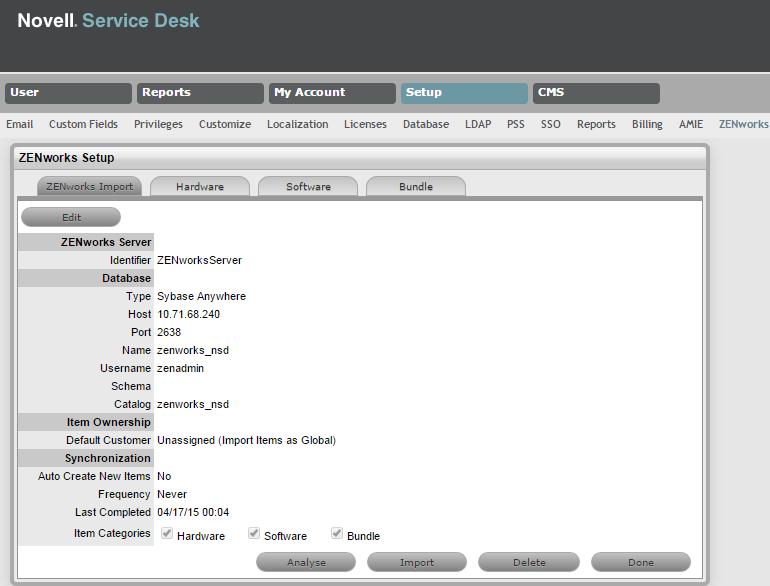Viewport: 770px width, 586px height.
Task: Toggle the Hardware item category checkbox
Action: 167,534
